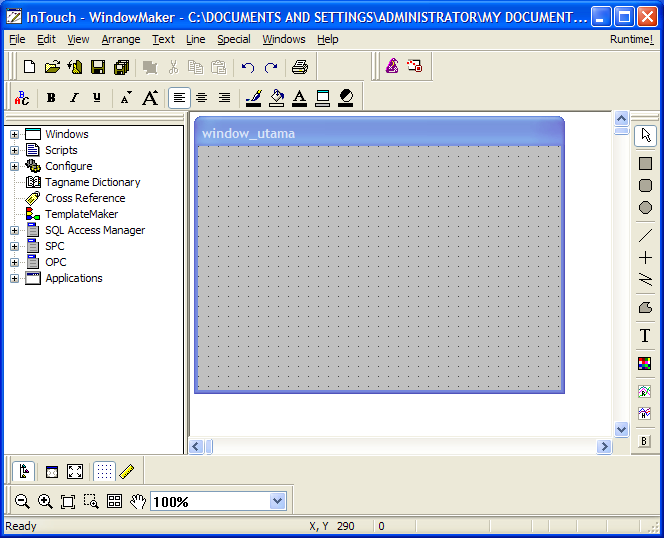Enlarge font size with large A icon
664x538 pixels.
(150, 98)
